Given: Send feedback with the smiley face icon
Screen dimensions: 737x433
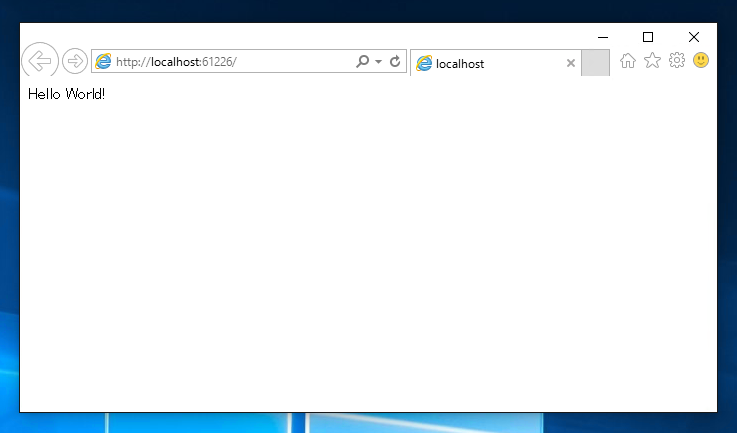Looking at the screenshot, I should [701, 60].
